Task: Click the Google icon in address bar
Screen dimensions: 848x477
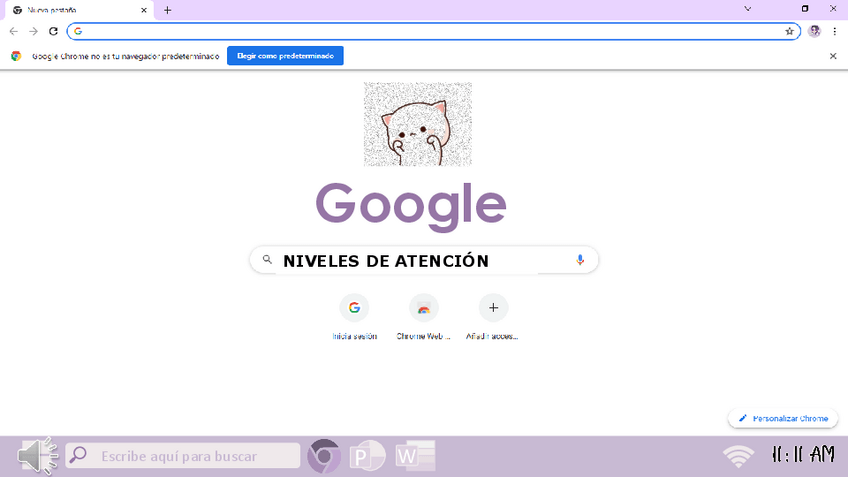Action: [x=78, y=31]
